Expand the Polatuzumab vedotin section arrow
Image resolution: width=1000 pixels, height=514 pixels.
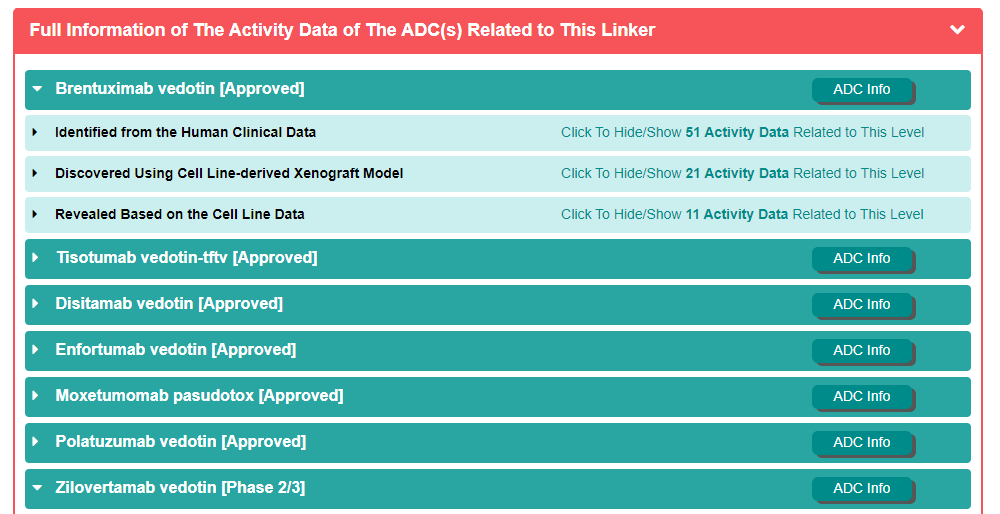pyautogui.click(x=36, y=442)
